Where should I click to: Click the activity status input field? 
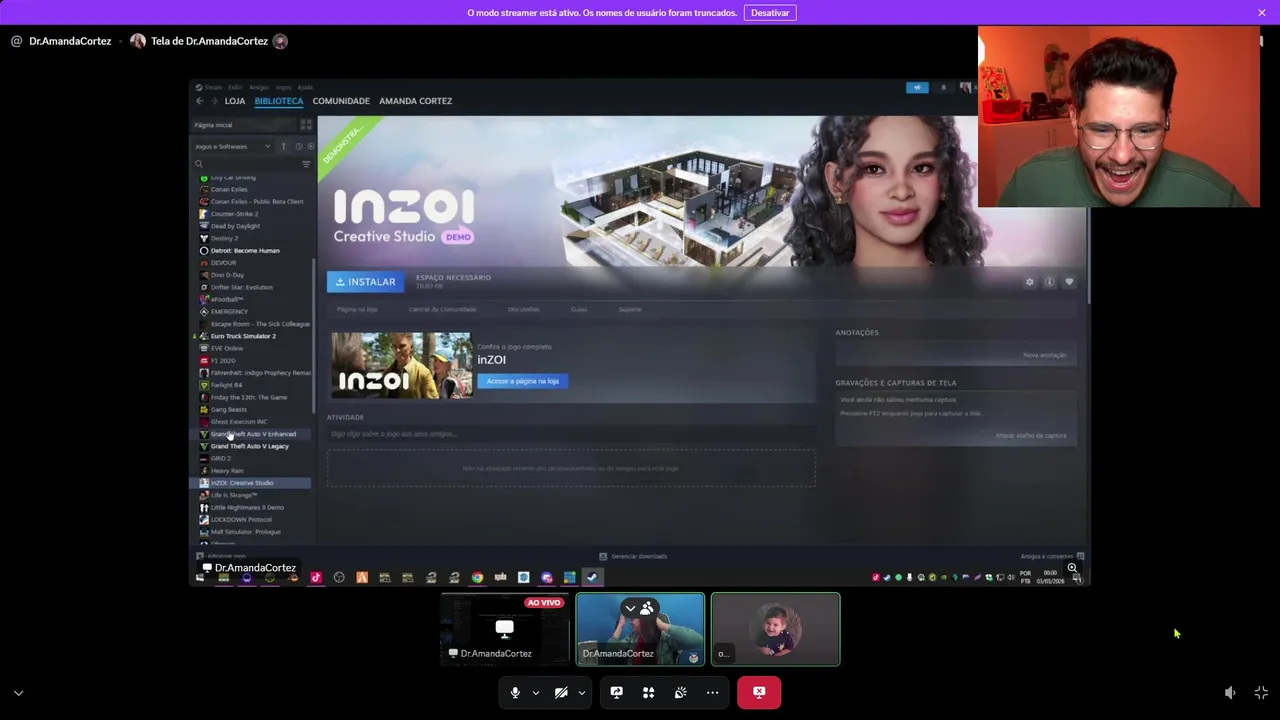pyautogui.click(x=571, y=434)
